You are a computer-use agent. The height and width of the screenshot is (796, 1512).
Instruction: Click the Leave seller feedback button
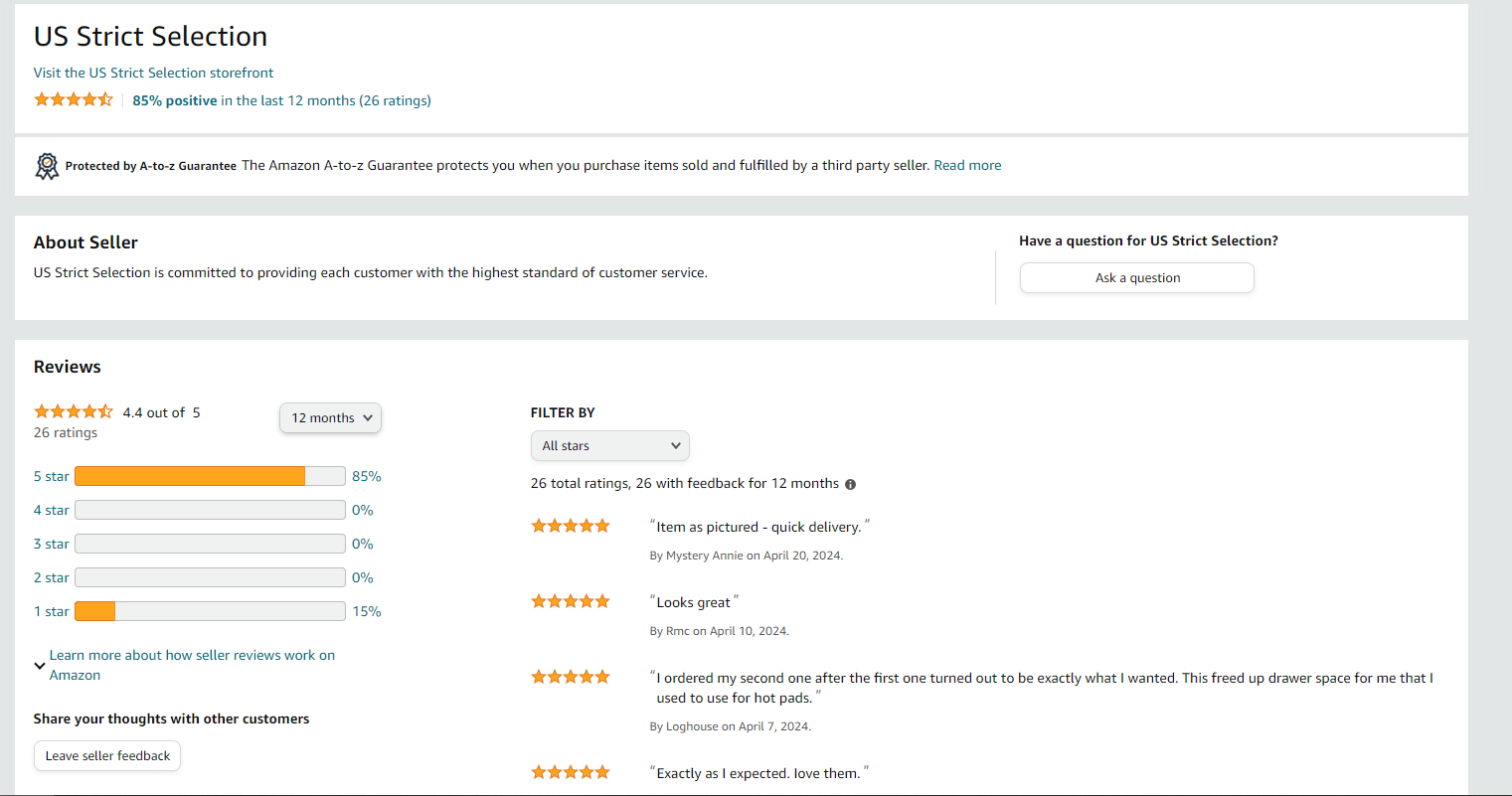coord(107,756)
